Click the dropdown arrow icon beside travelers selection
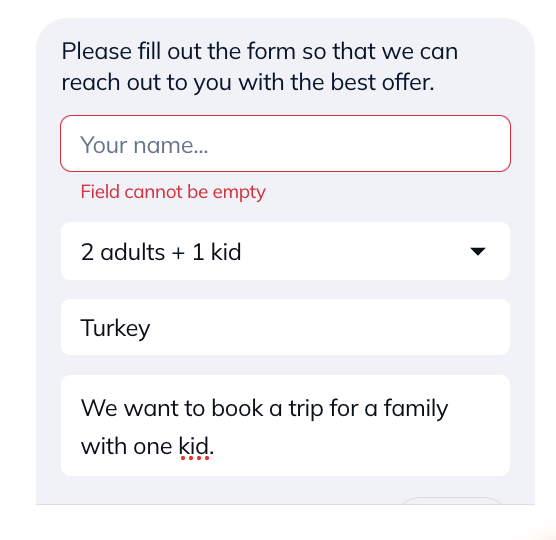 (x=477, y=251)
